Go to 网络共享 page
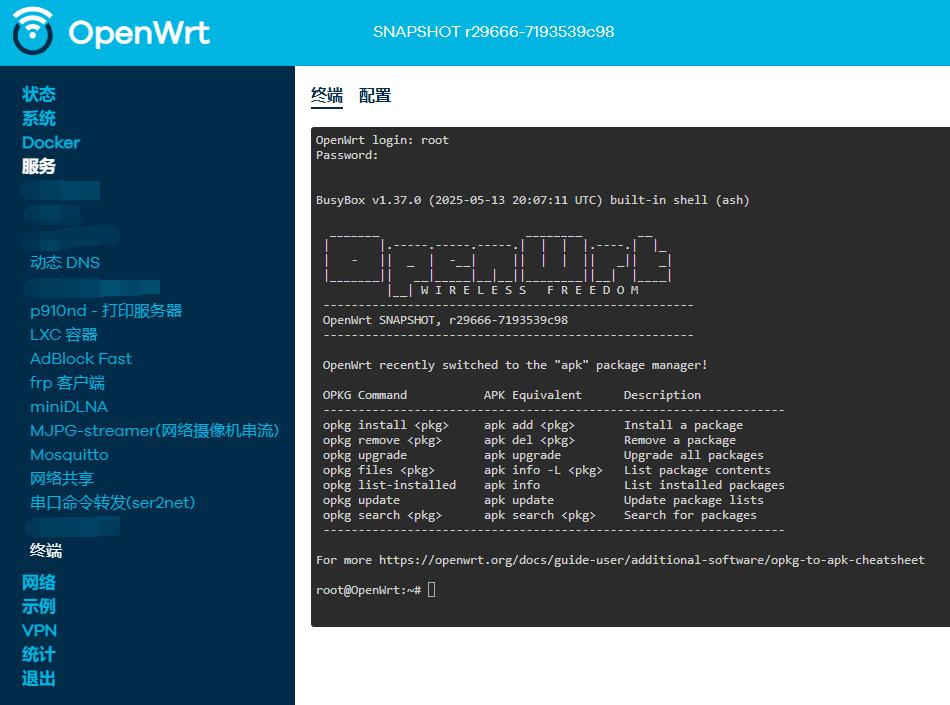Viewport: 950px width, 705px height. click(x=62, y=478)
